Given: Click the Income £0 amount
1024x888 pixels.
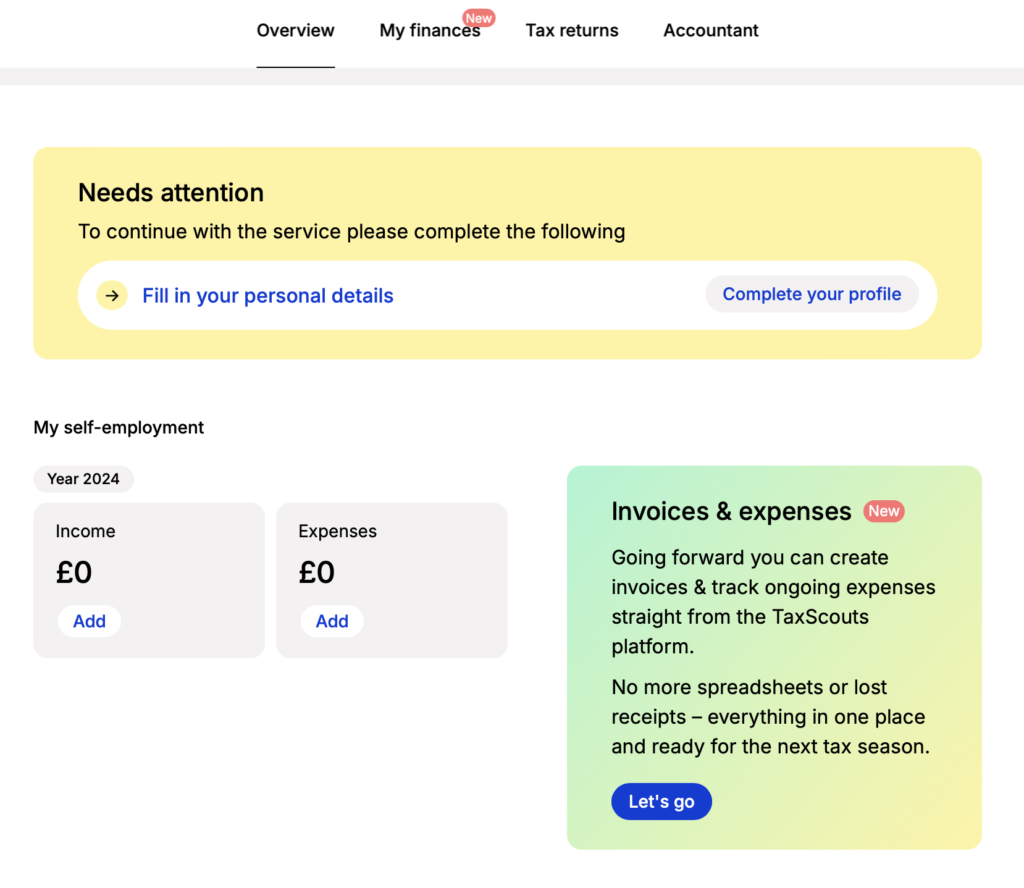Looking at the screenshot, I should (74, 573).
